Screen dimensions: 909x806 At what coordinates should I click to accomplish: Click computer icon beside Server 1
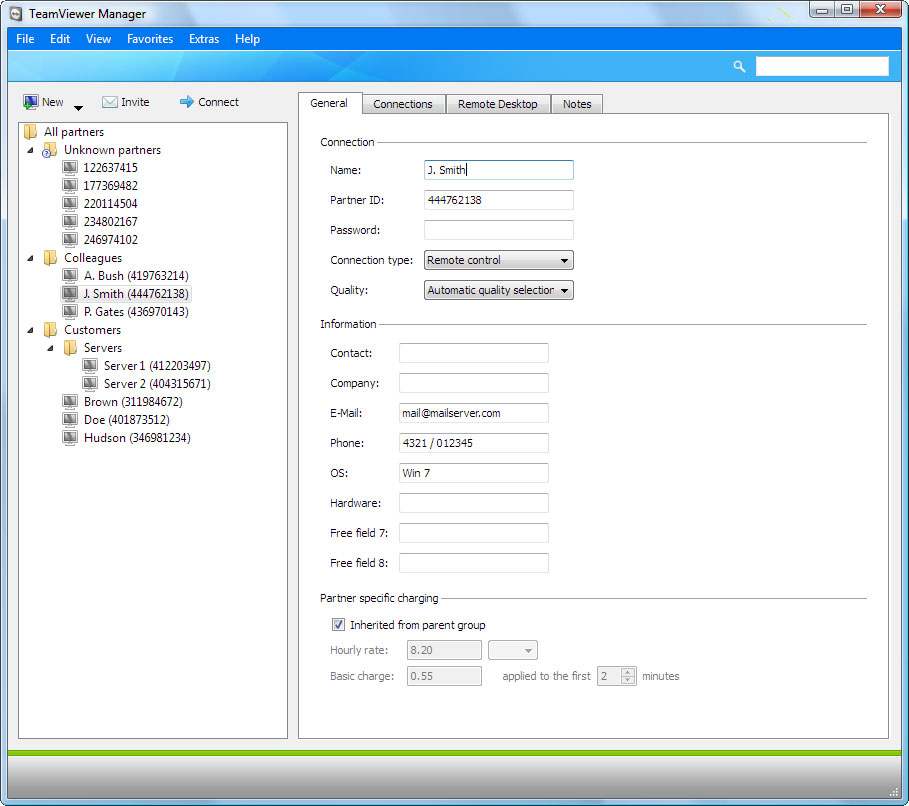pos(90,366)
